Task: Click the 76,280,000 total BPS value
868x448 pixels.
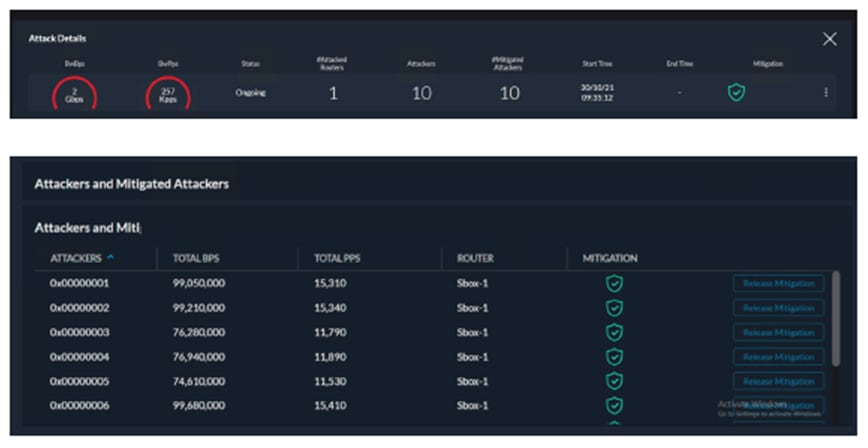Action: point(199,332)
